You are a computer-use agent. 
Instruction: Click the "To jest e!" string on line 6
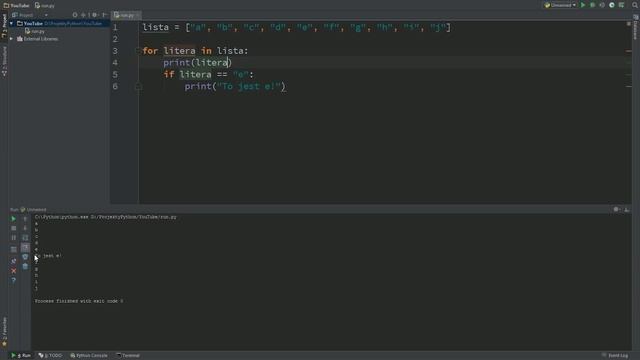249,87
